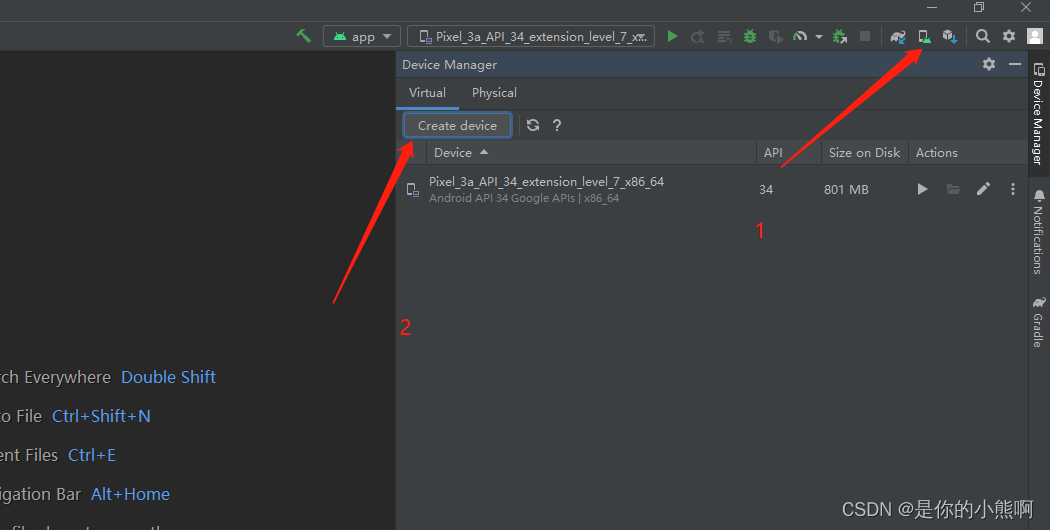
Task: Click the Make Project hammer icon
Action: (x=303, y=36)
